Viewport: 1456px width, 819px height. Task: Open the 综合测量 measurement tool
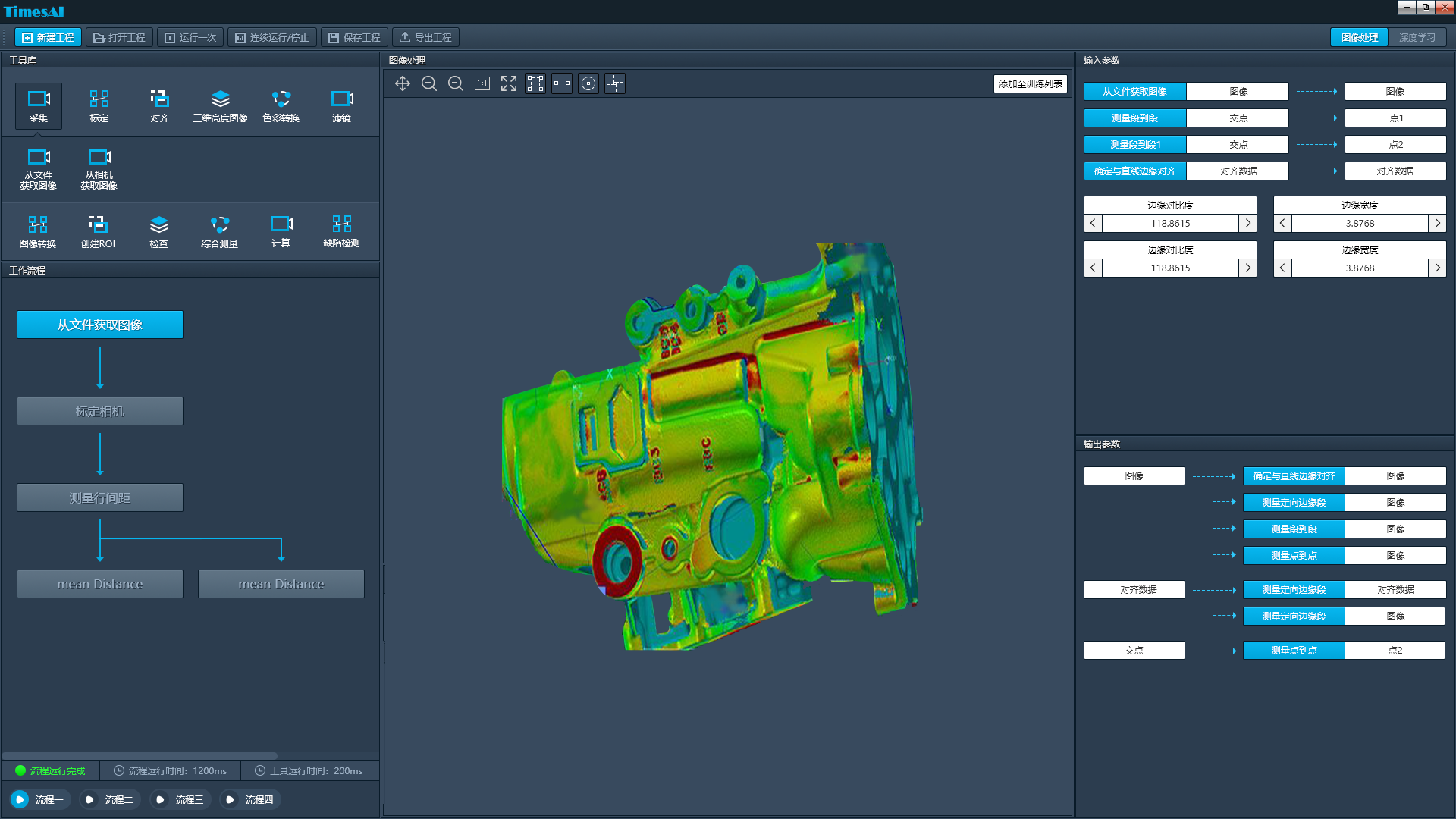click(220, 232)
